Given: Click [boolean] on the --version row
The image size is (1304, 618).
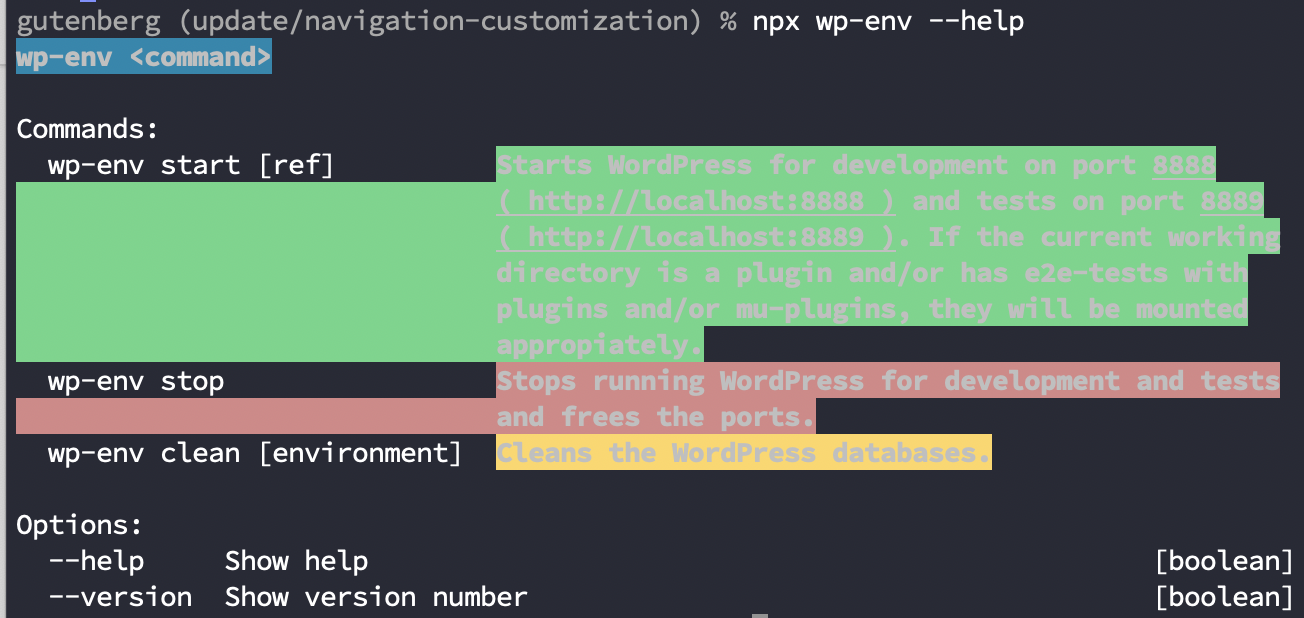Looking at the screenshot, I should [x=1224, y=597].
